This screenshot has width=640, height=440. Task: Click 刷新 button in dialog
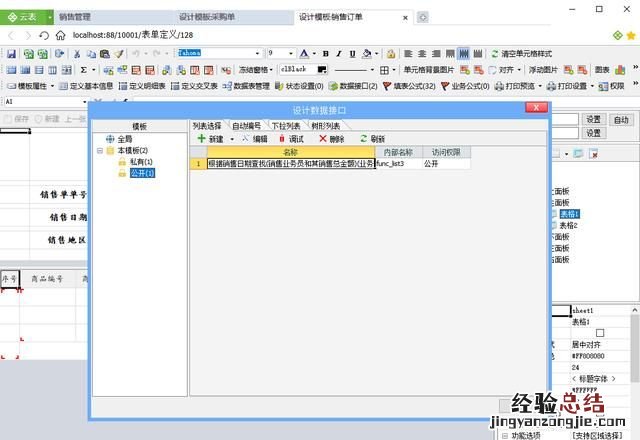tap(372, 139)
